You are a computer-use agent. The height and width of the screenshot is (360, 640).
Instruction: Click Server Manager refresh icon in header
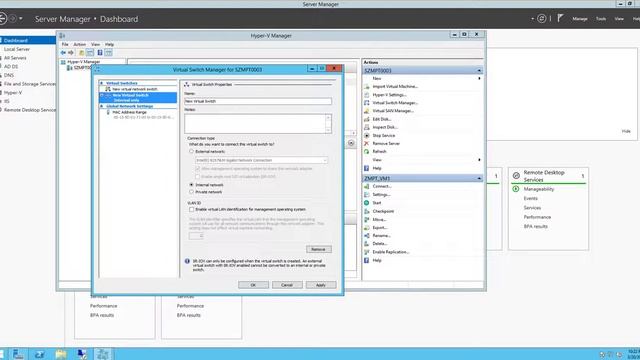click(542, 18)
